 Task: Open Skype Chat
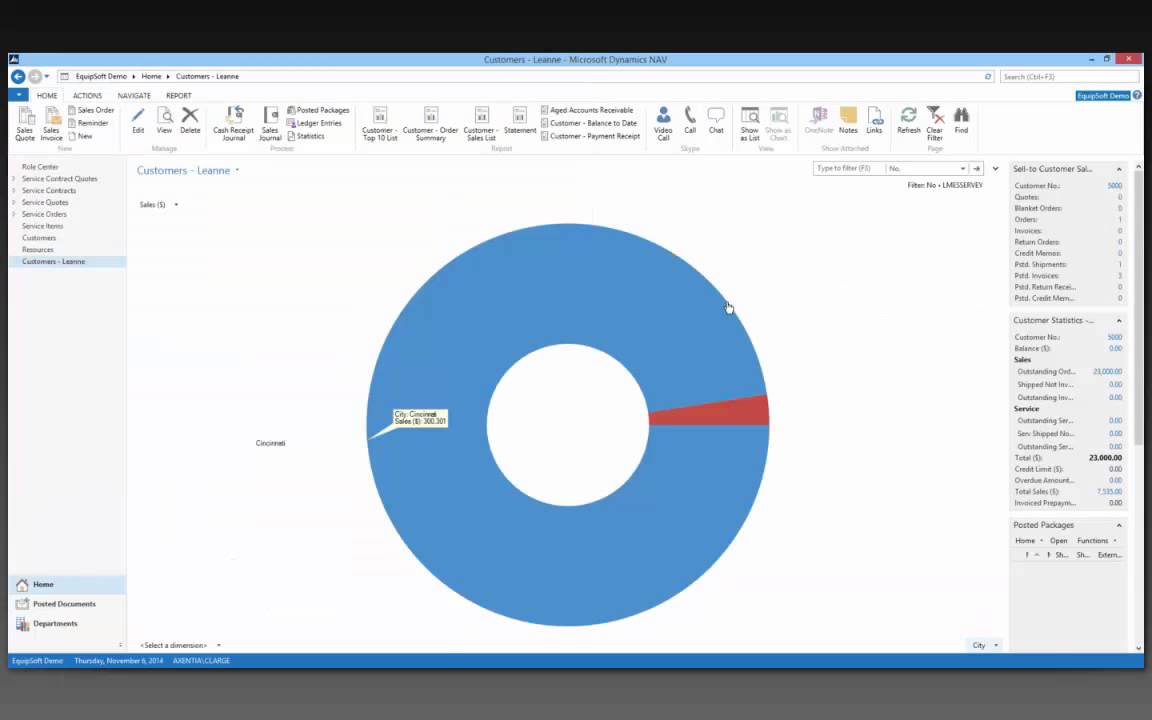[x=716, y=120]
